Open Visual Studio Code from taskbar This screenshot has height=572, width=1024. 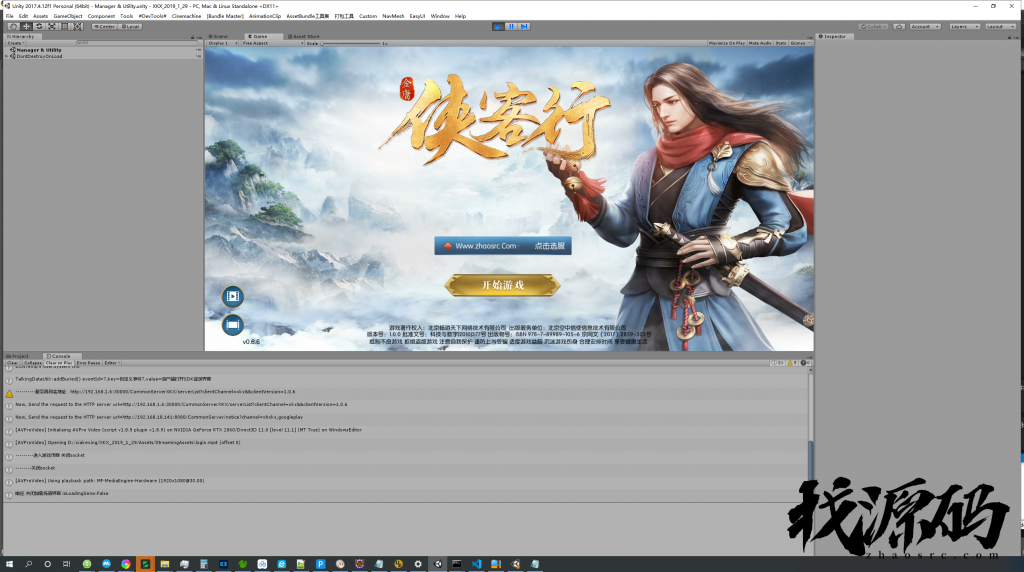pyautogui.click(x=476, y=564)
